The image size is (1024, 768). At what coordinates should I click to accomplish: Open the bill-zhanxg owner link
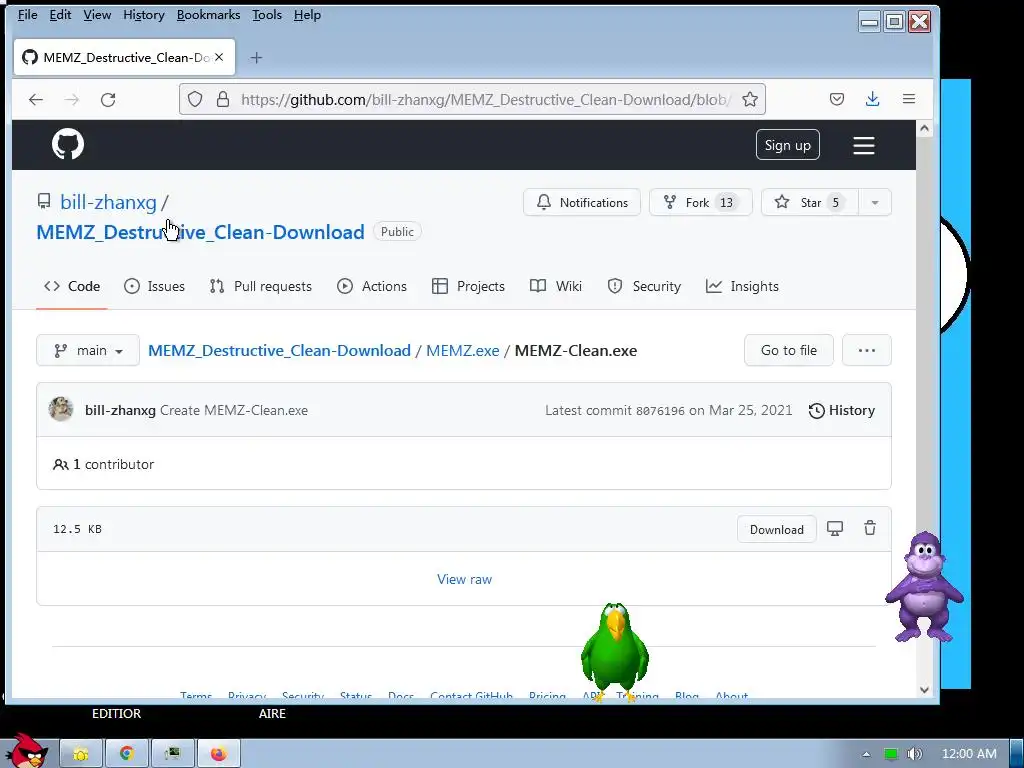[108, 202]
